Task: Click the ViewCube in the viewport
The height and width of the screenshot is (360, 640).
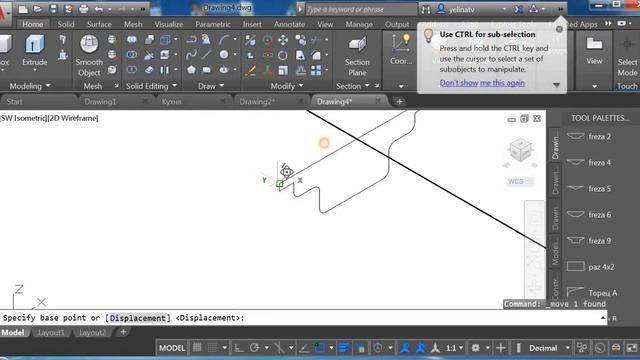Action: point(520,149)
